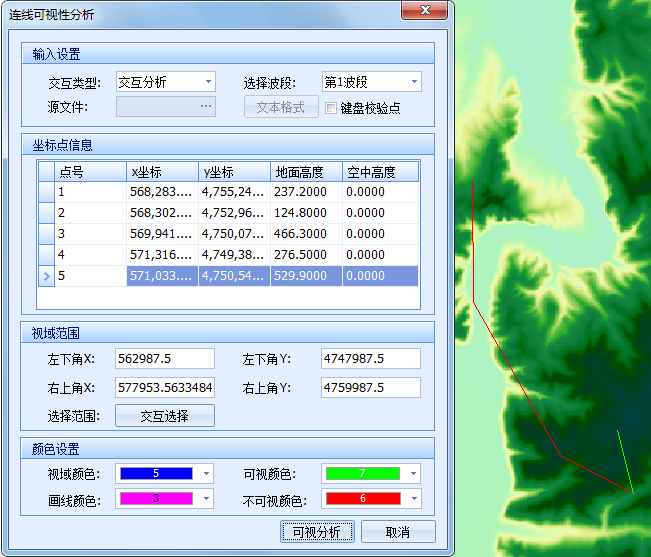Open the red 不可视颜色 dropdown arrow

(413, 498)
